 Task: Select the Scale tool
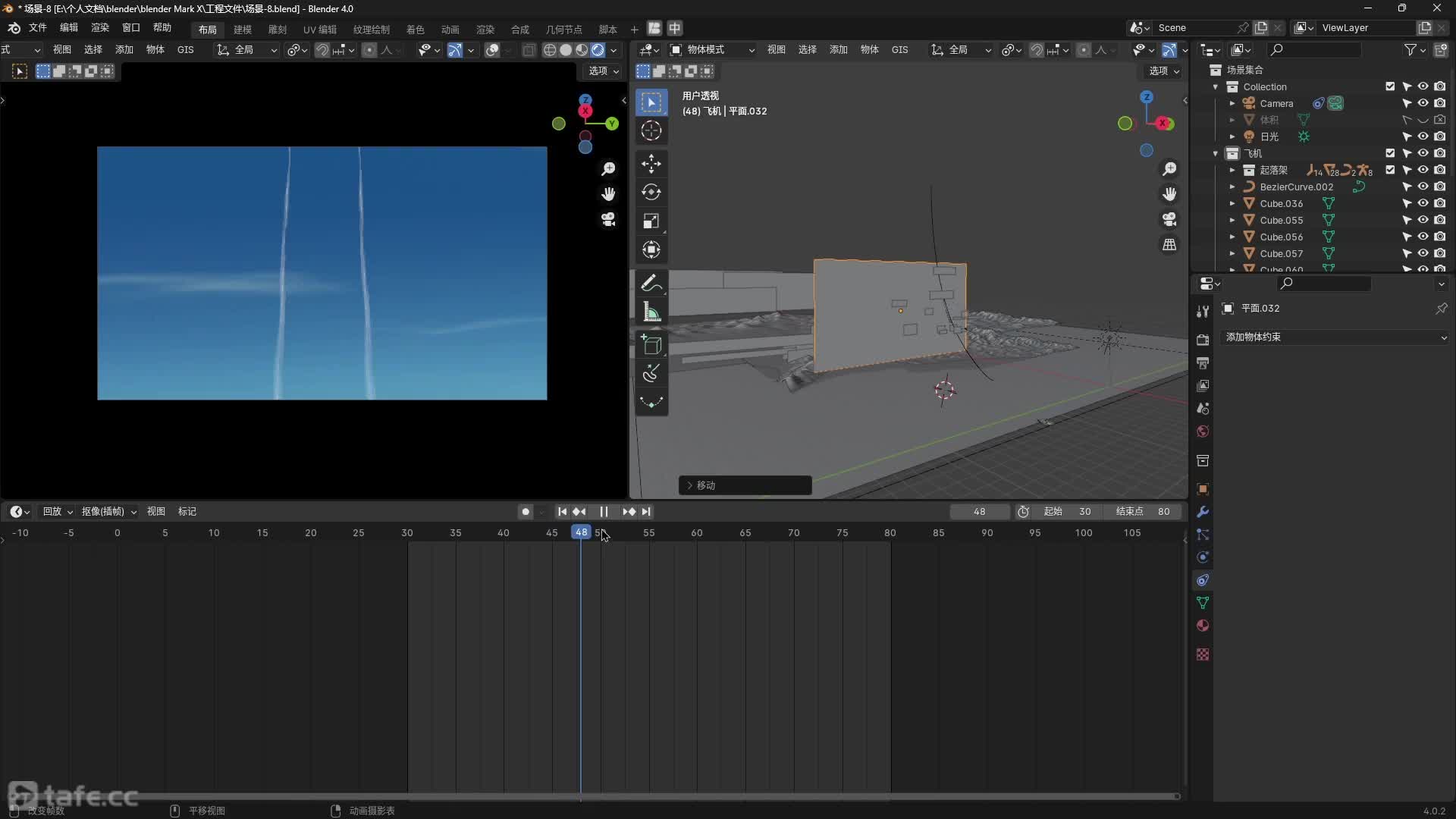pyautogui.click(x=651, y=221)
